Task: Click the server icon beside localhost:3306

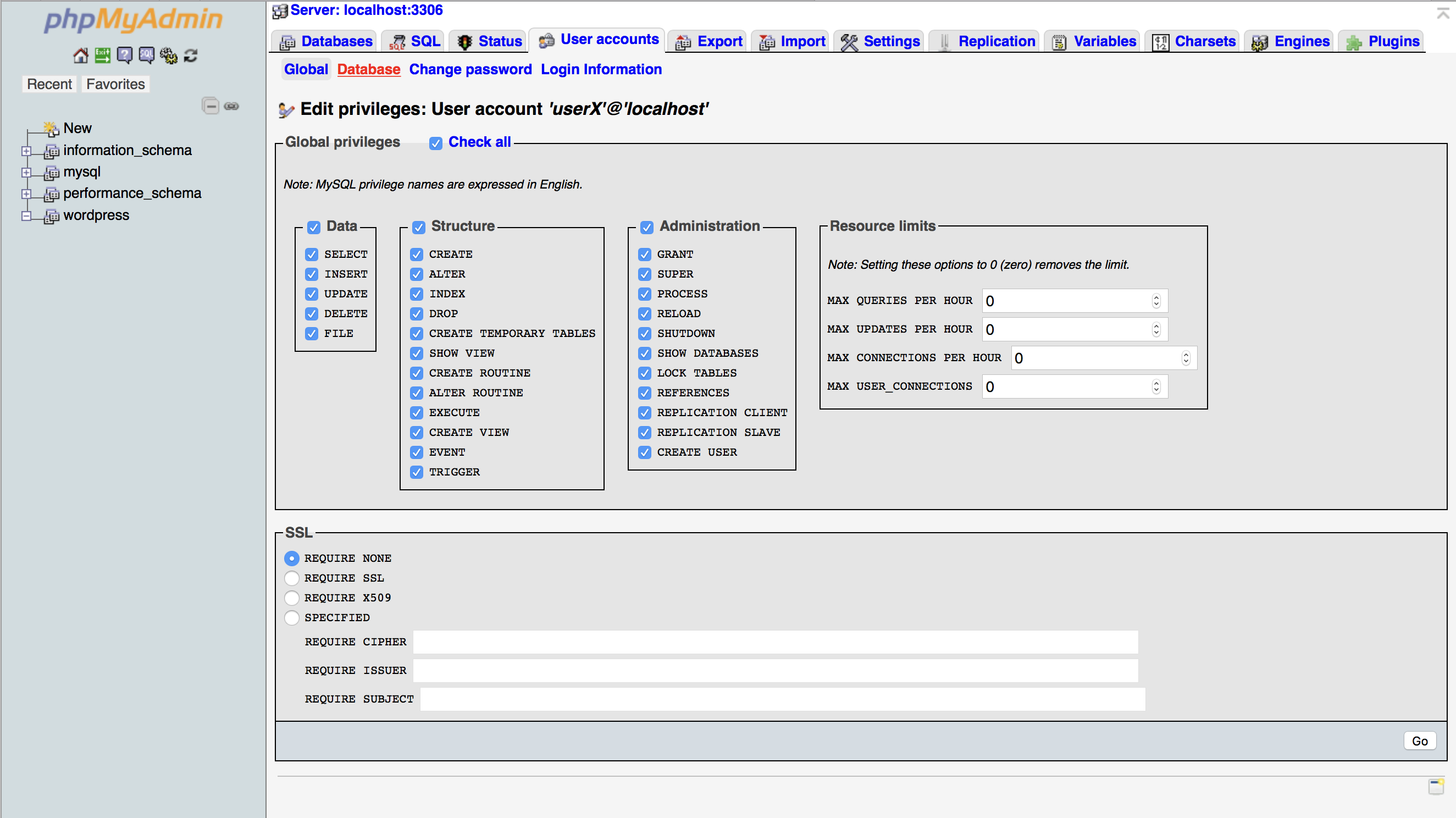Action: (x=280, y=11)
